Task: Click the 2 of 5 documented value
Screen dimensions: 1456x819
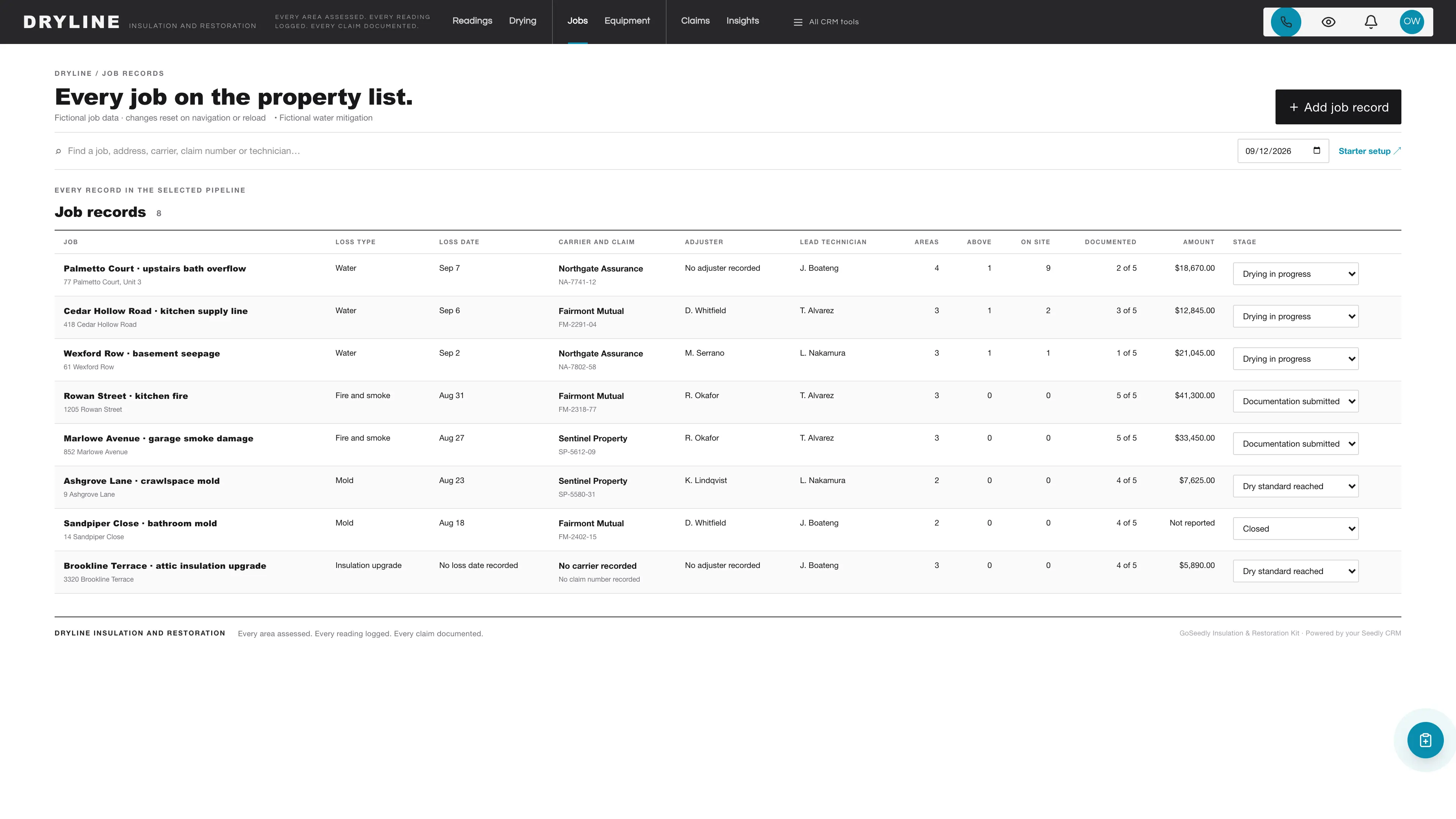Action: pos(1126,268)
